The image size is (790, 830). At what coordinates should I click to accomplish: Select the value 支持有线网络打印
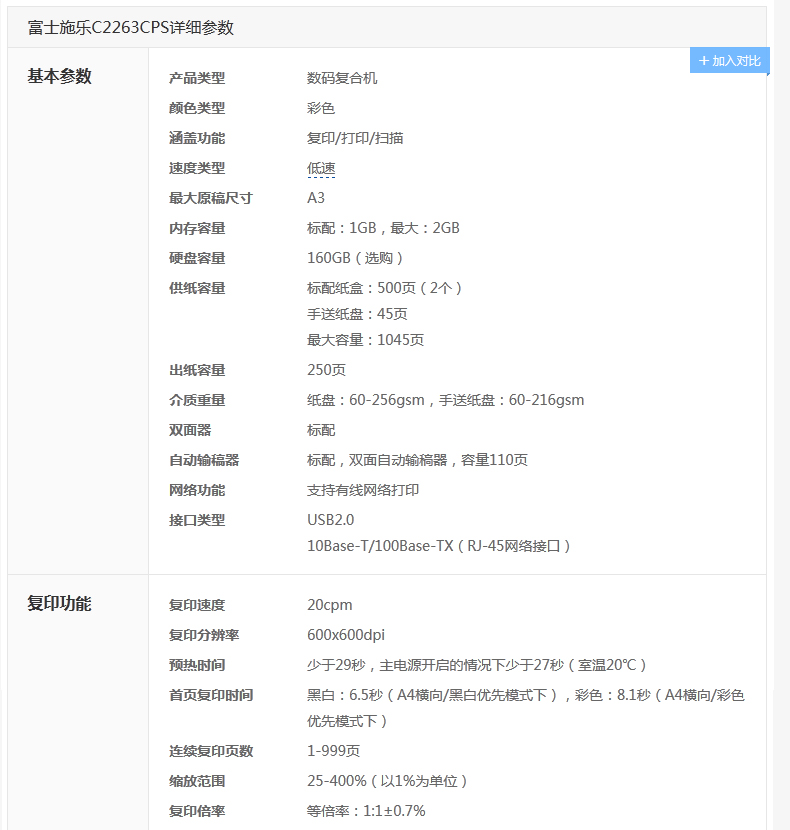(363, 490)
